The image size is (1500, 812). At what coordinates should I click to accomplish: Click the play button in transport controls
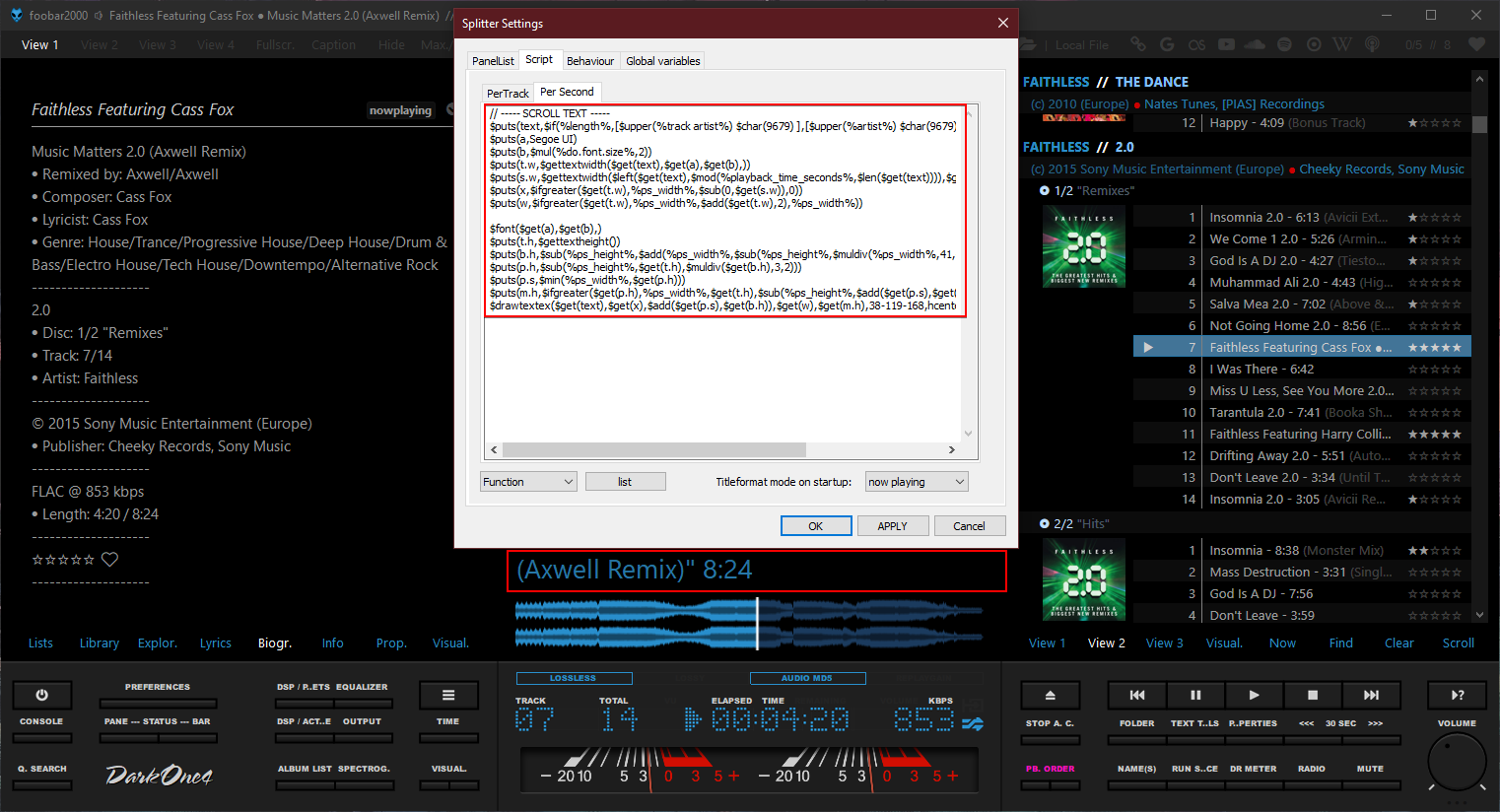pos(1254,695)
